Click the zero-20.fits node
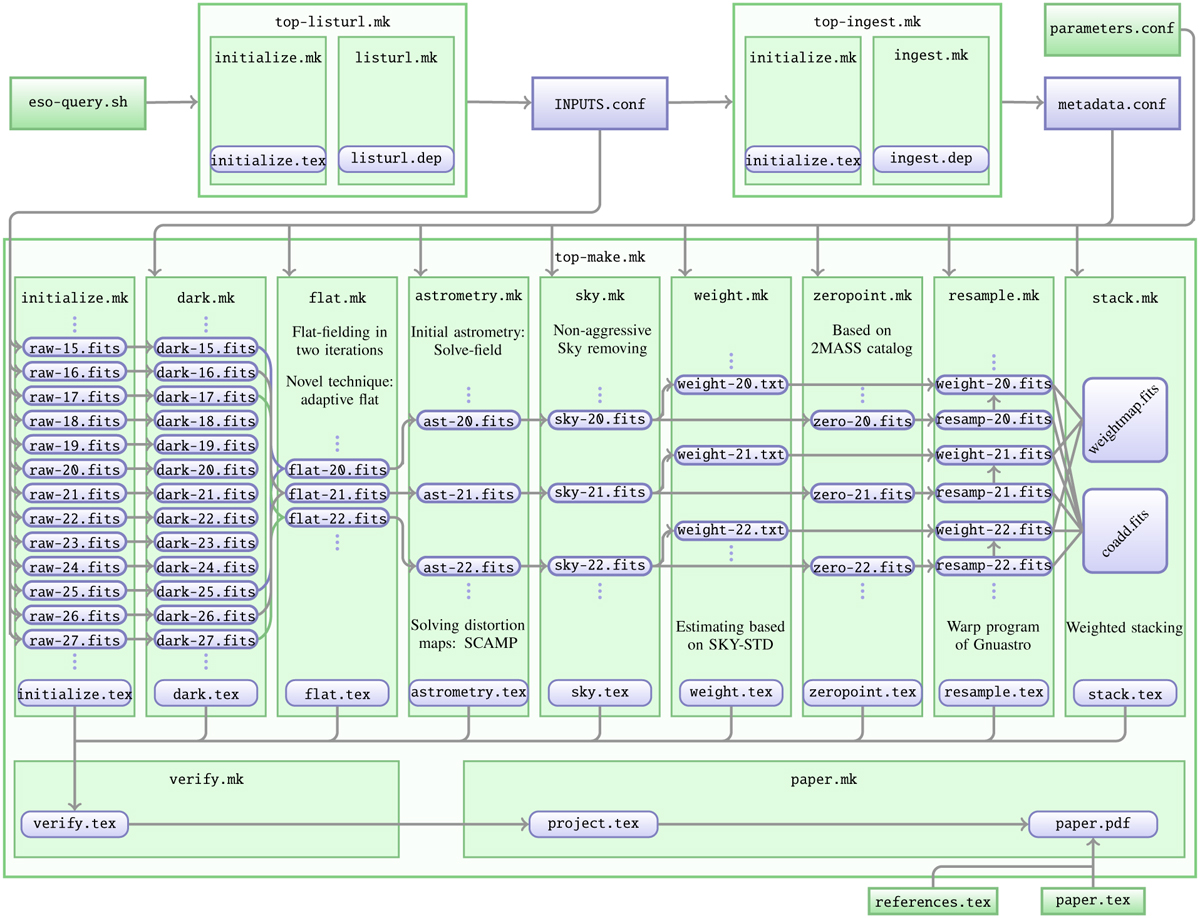The image size is (1200, 918). point(862,421)
